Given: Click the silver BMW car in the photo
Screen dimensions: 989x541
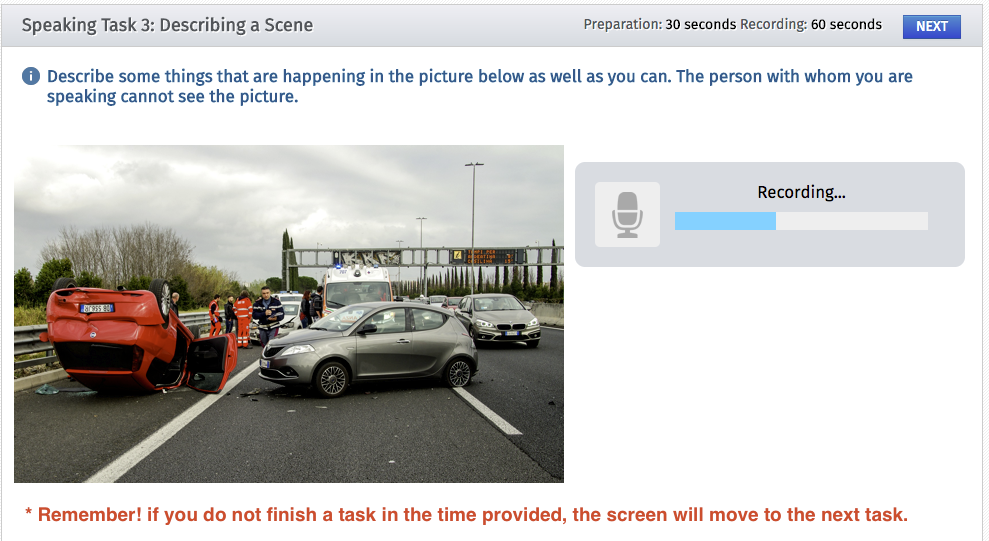Looking at the screenshot, I should [x=498, y=320].
